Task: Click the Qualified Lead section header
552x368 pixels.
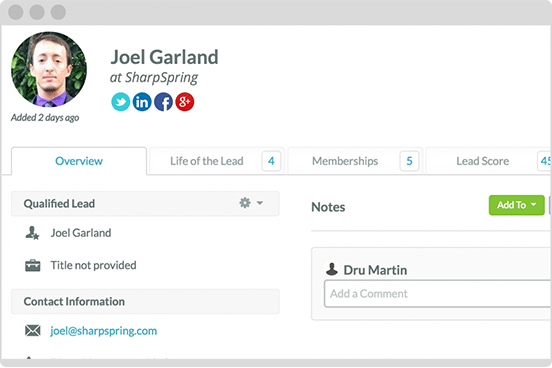Action: (x=145, y=204)
